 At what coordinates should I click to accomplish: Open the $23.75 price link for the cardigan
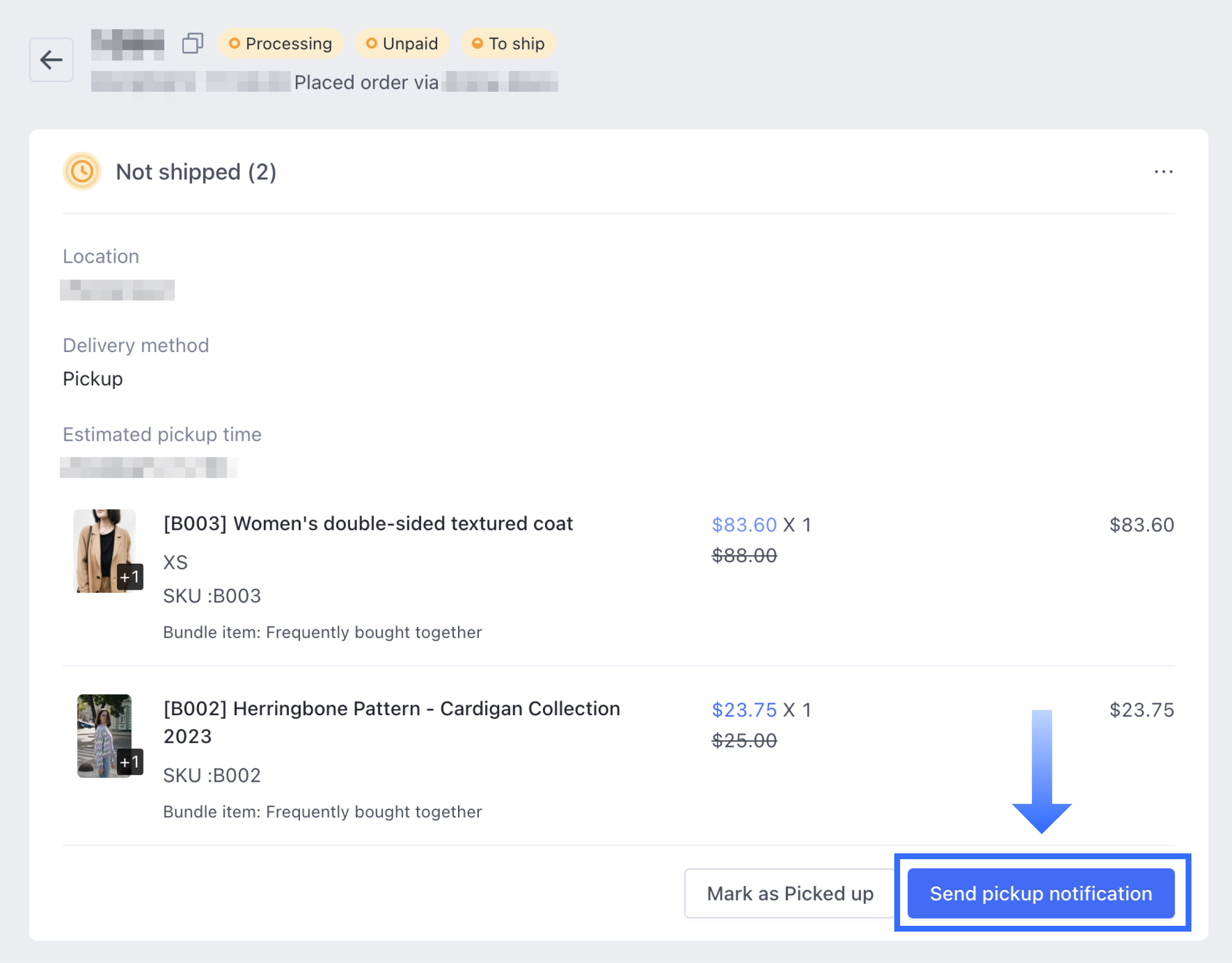(744, 710)
